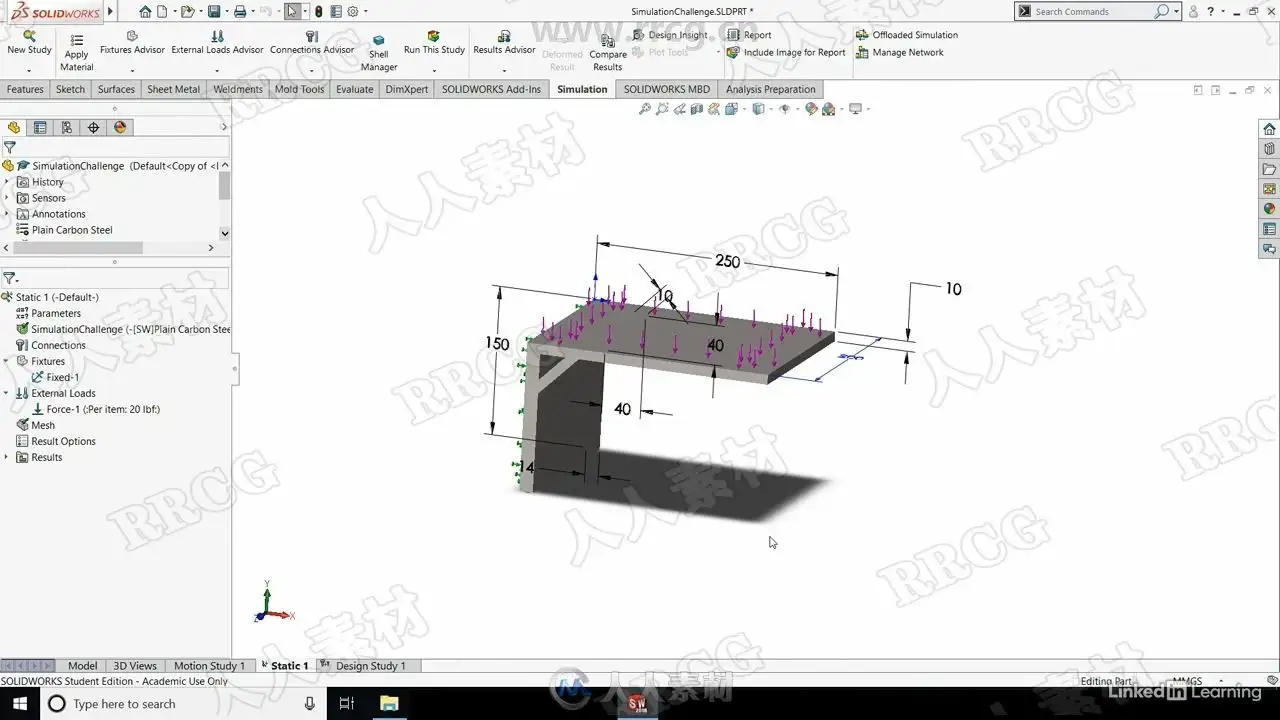The height and width of the screenshot is (720, 1280).
Task: Select the Fixed-1 fixture item
Action: pyautogui.click(x=56, y=377)
